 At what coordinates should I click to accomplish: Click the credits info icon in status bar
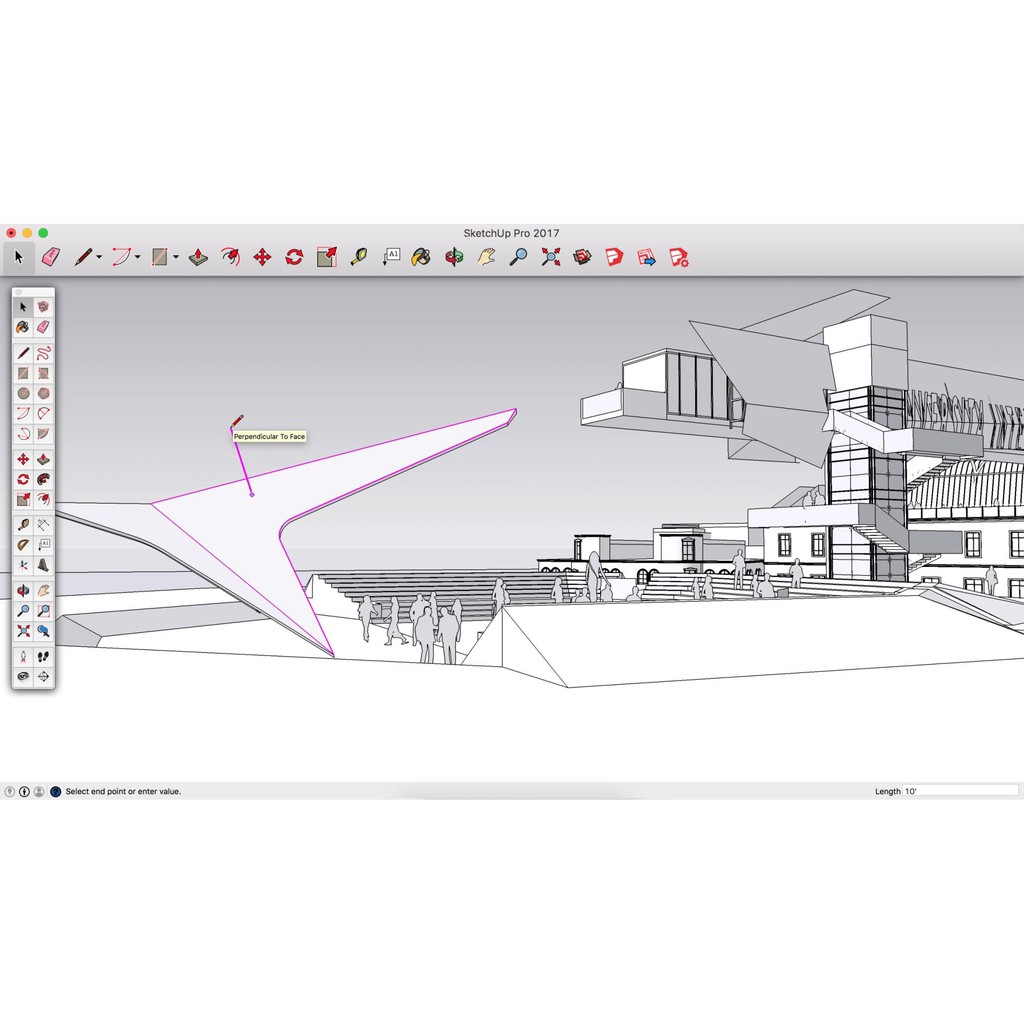click(24, 791)
